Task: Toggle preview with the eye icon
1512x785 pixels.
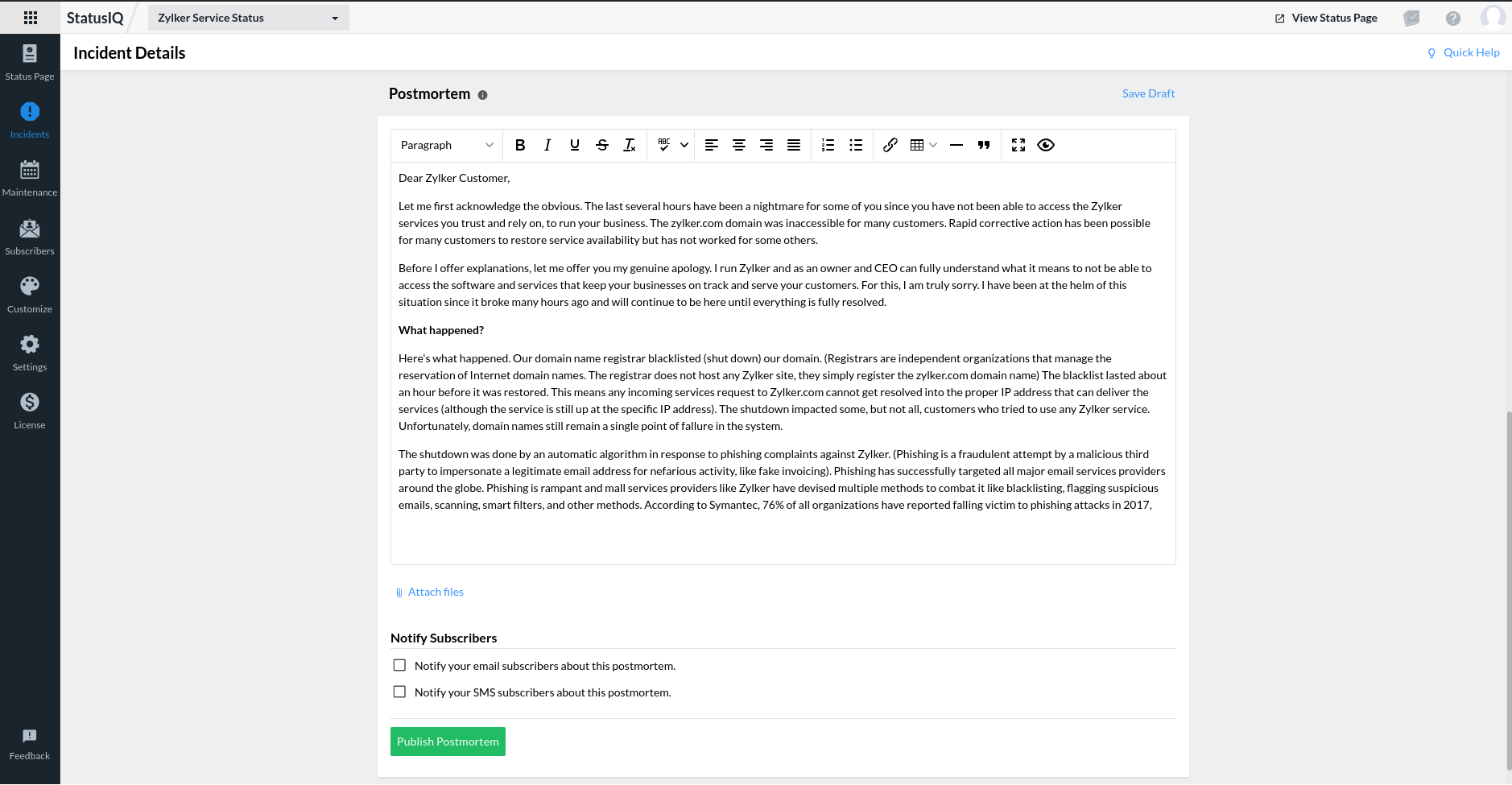Action: click(1046, 145)
